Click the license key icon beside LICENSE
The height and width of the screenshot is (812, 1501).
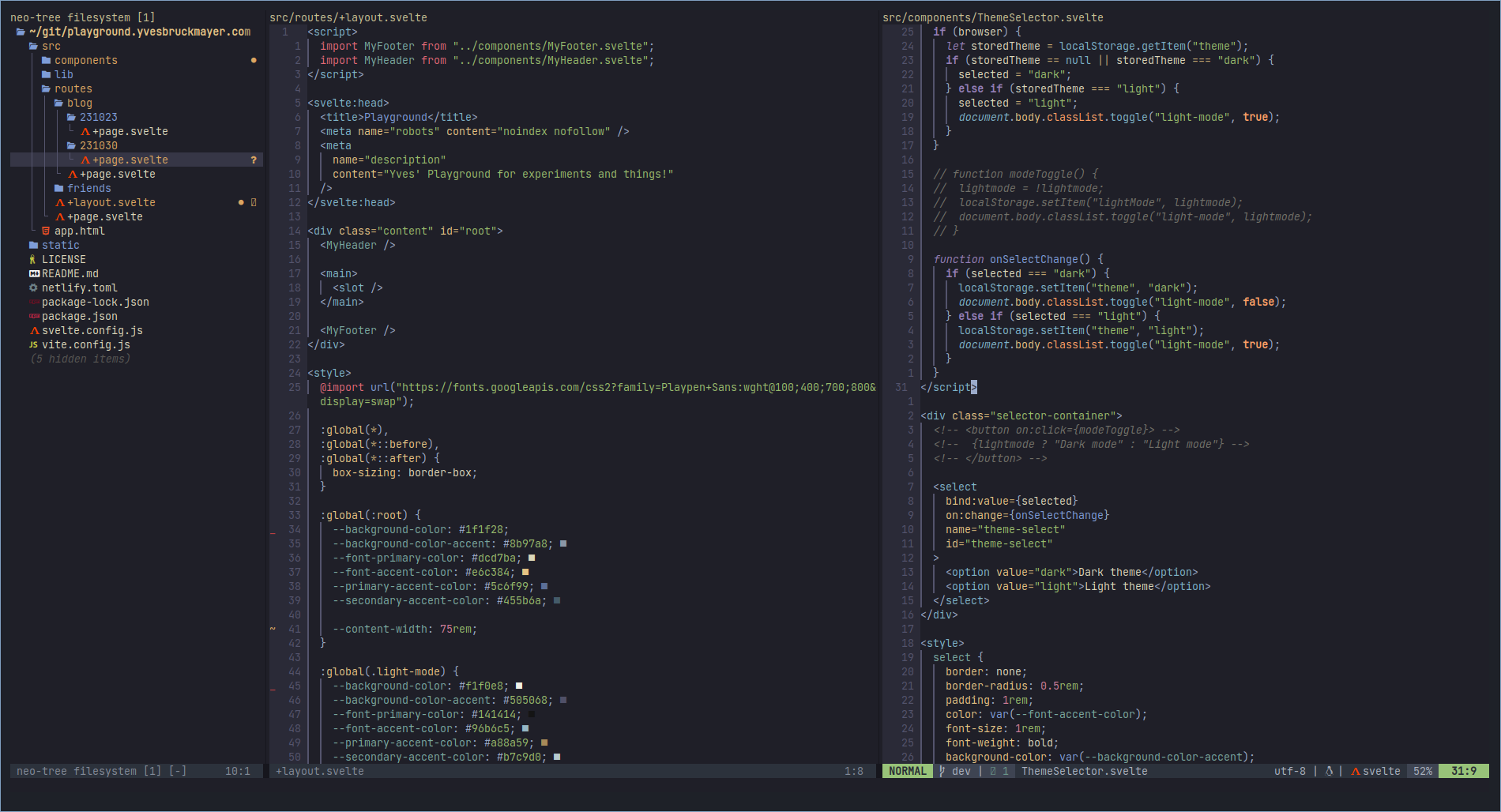click(33, 260)
